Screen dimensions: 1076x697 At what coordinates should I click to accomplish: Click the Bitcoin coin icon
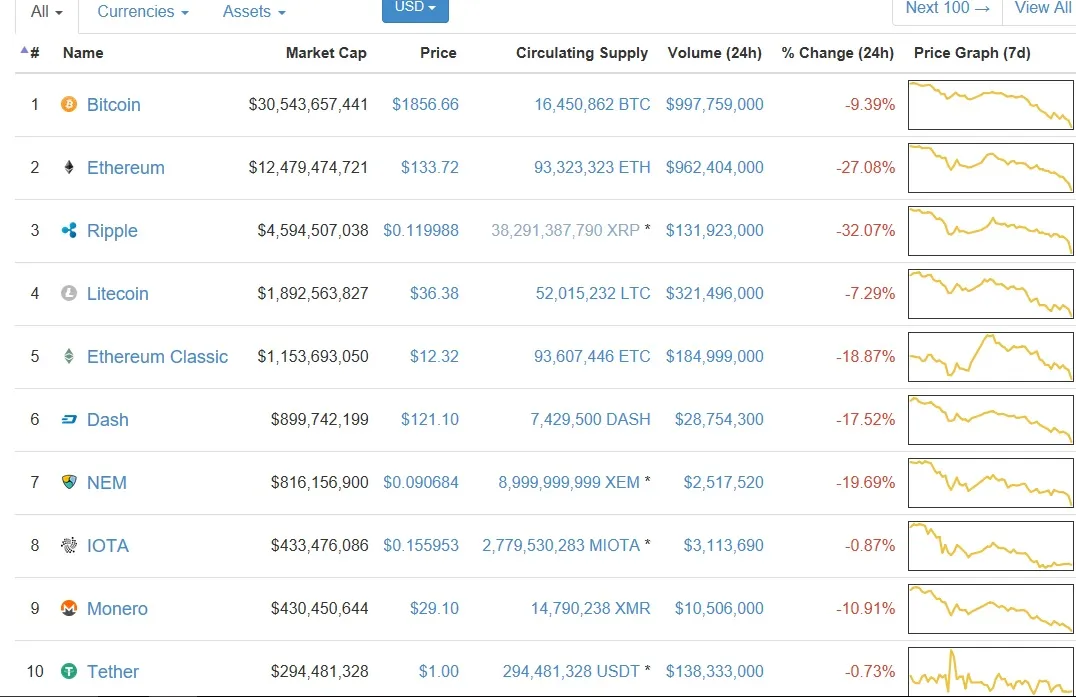coord(69,104)
